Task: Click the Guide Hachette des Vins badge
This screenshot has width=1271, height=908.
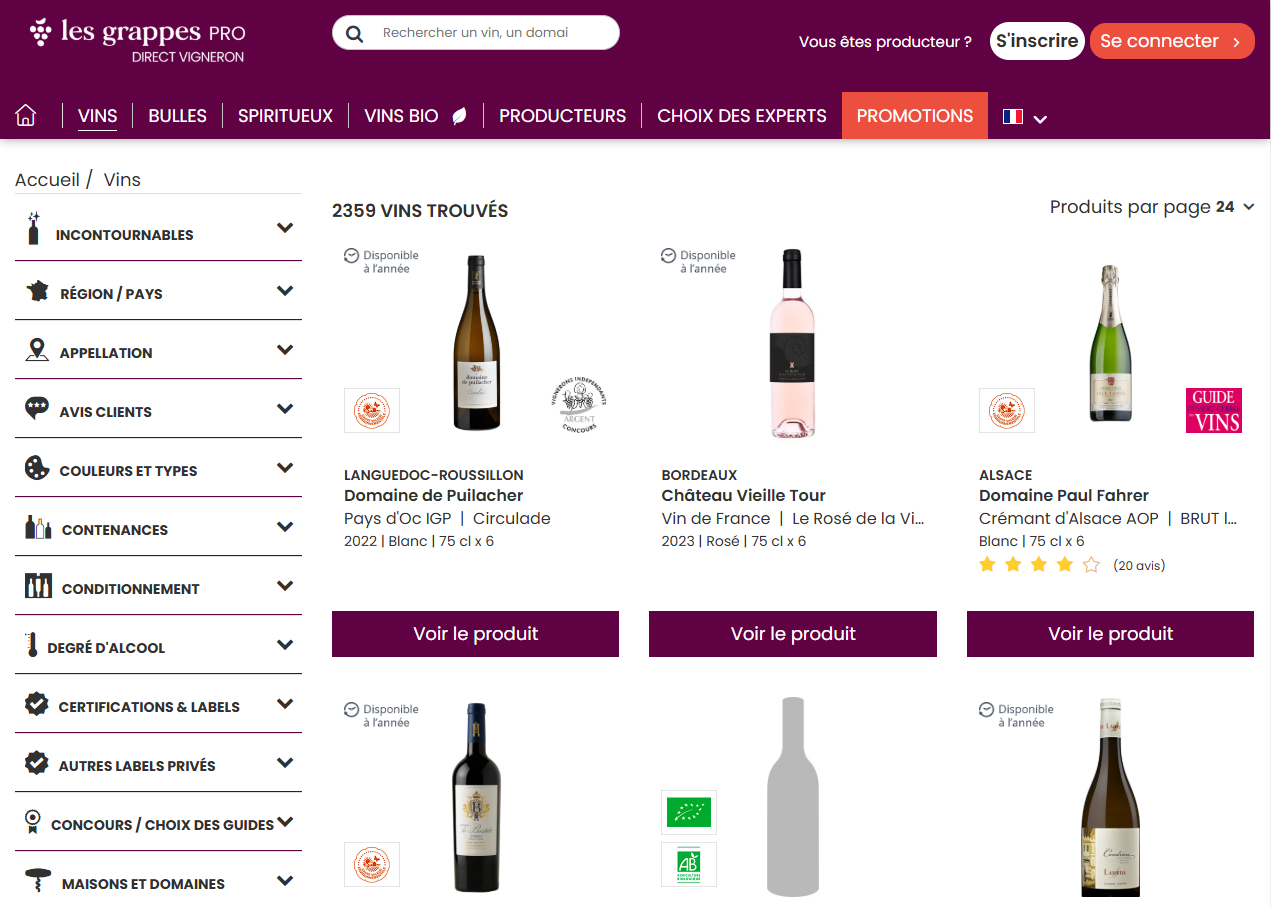Action: point(1213,410)
